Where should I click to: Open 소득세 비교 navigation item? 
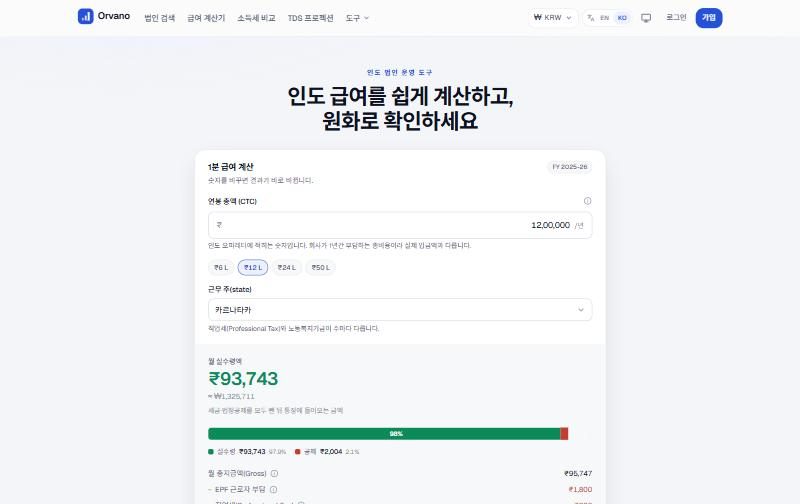[x=256, y=18]
